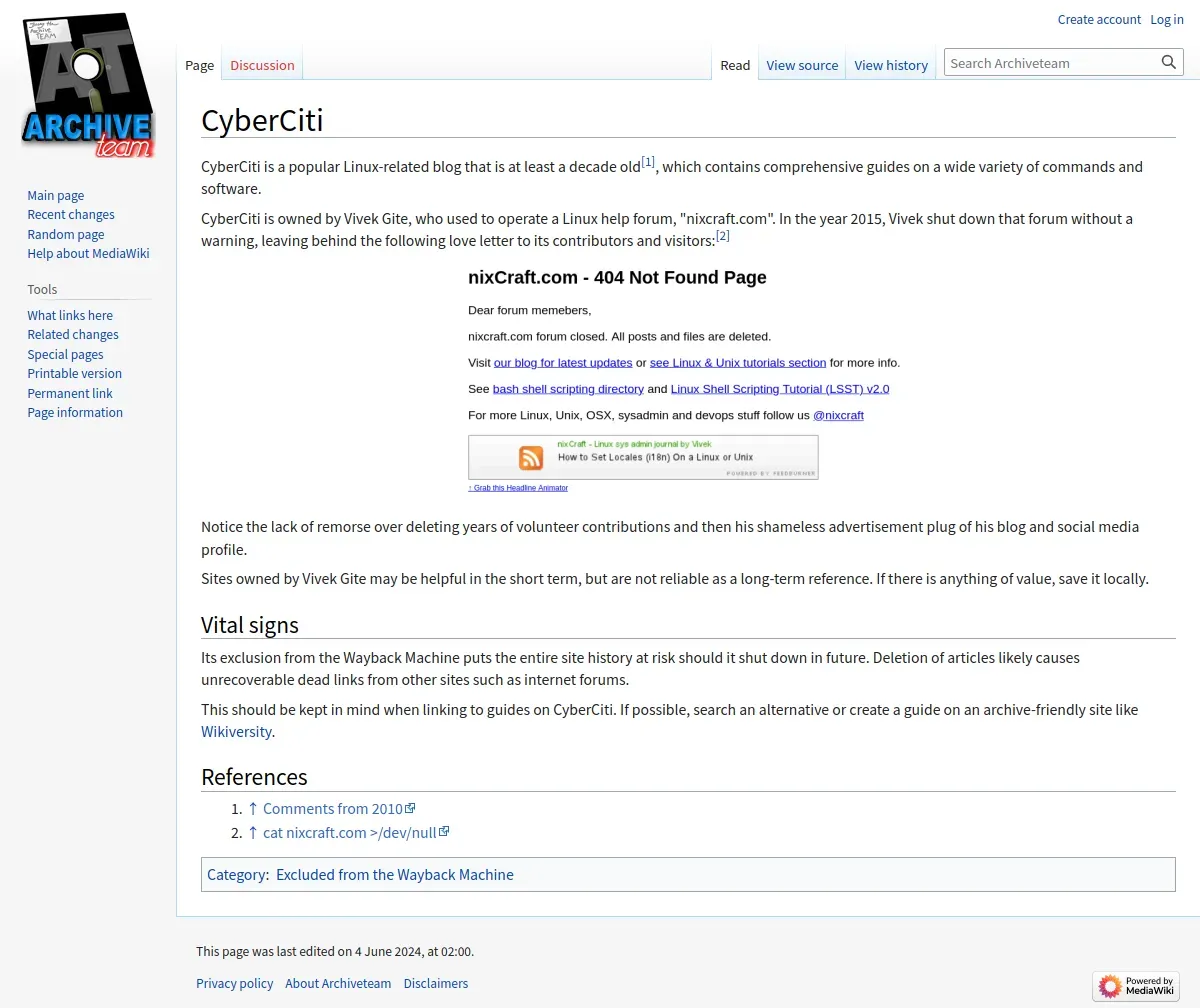Click the Log in link
The width and height of the screenshot is (1200, 1008).
click(x=1167, y=19)
